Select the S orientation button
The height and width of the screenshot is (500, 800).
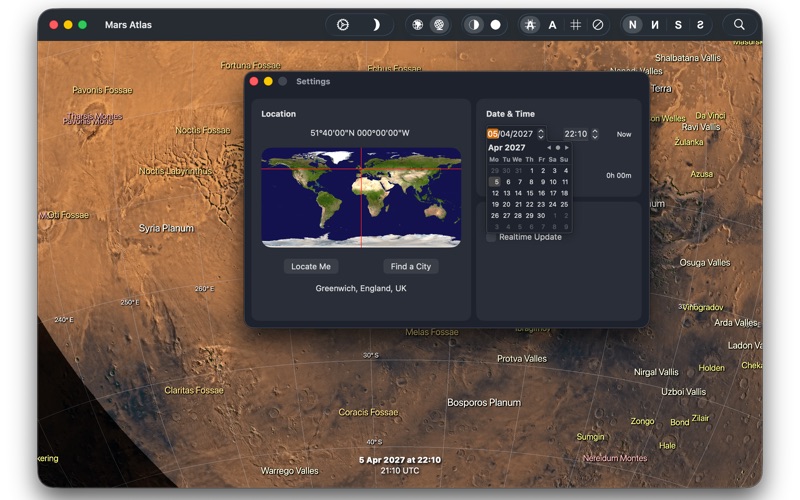point(678,24)
